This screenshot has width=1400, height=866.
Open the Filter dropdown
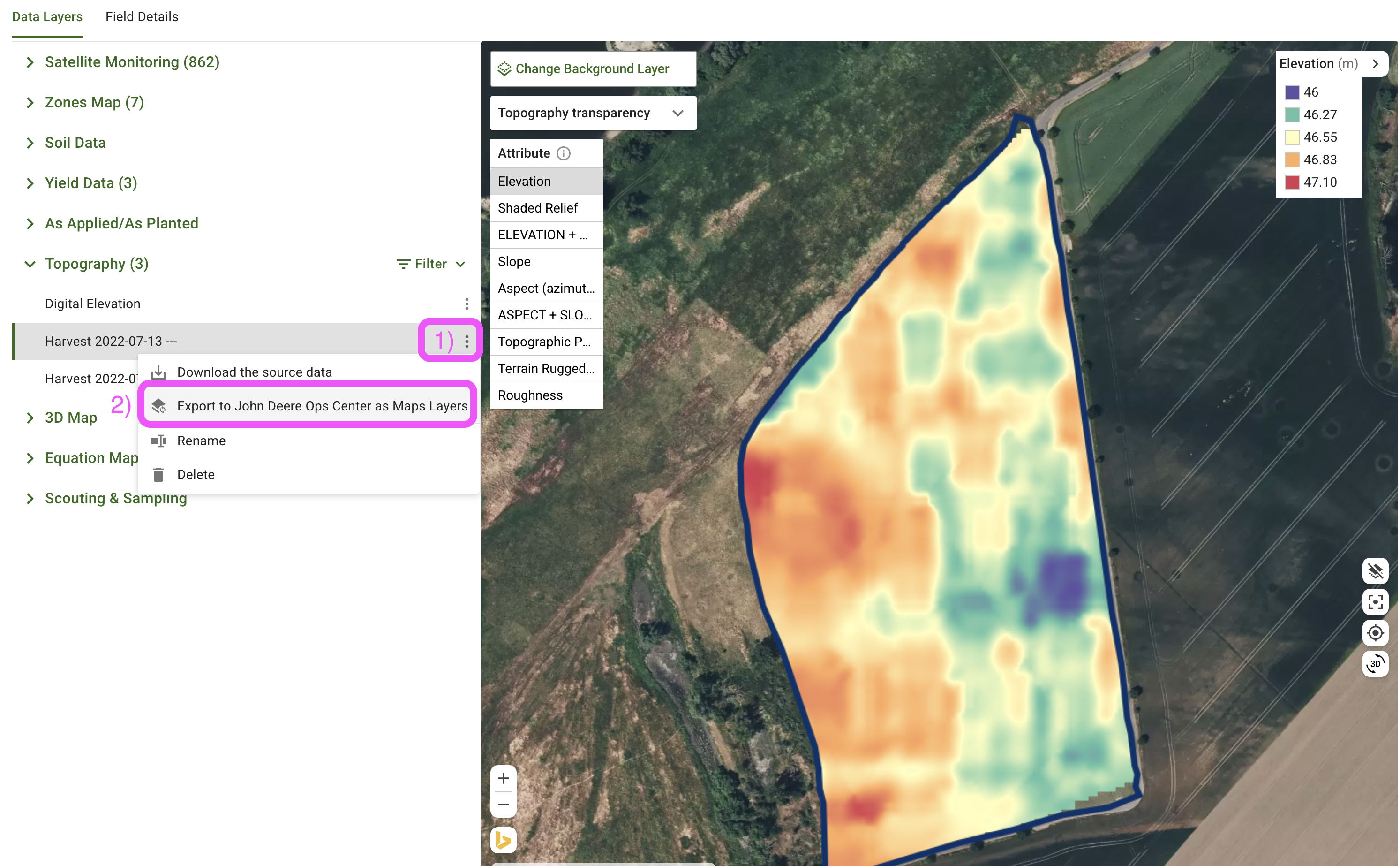[x=431, y=264]
